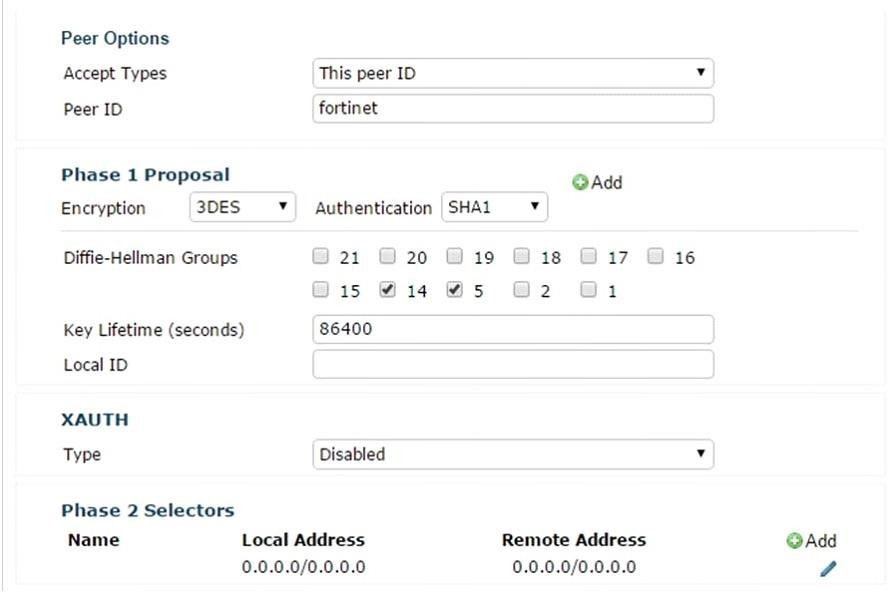Click the Add label in Phase 1 Proposal
The image size is (888, 592).
click(x=607, y=182)
